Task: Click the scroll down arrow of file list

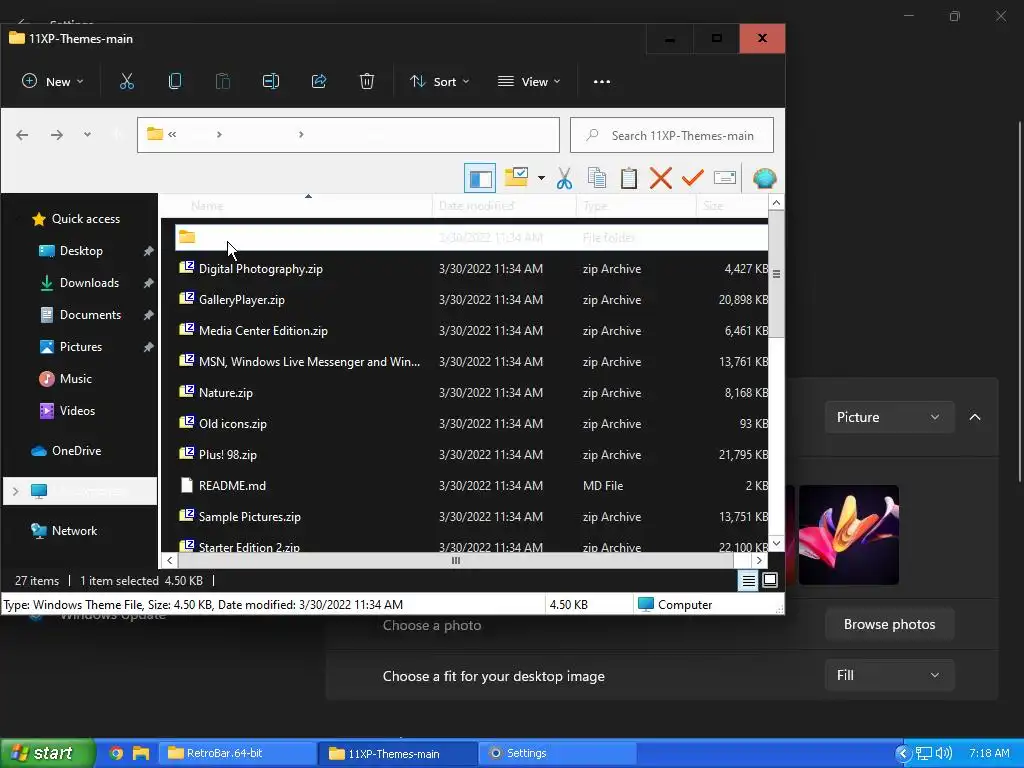Action: [776, 543]
